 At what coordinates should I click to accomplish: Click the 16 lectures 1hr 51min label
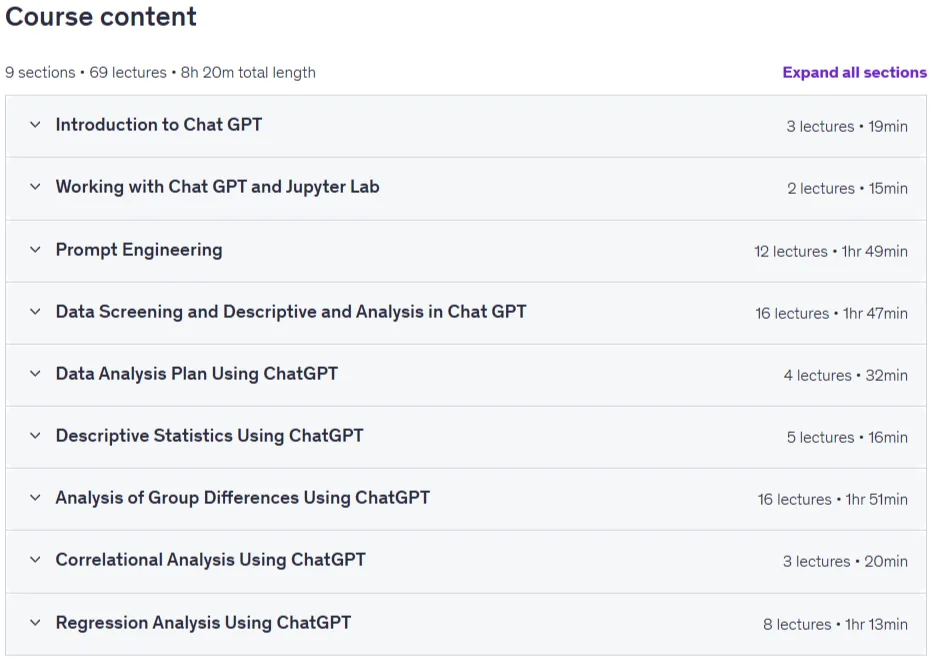833,499
